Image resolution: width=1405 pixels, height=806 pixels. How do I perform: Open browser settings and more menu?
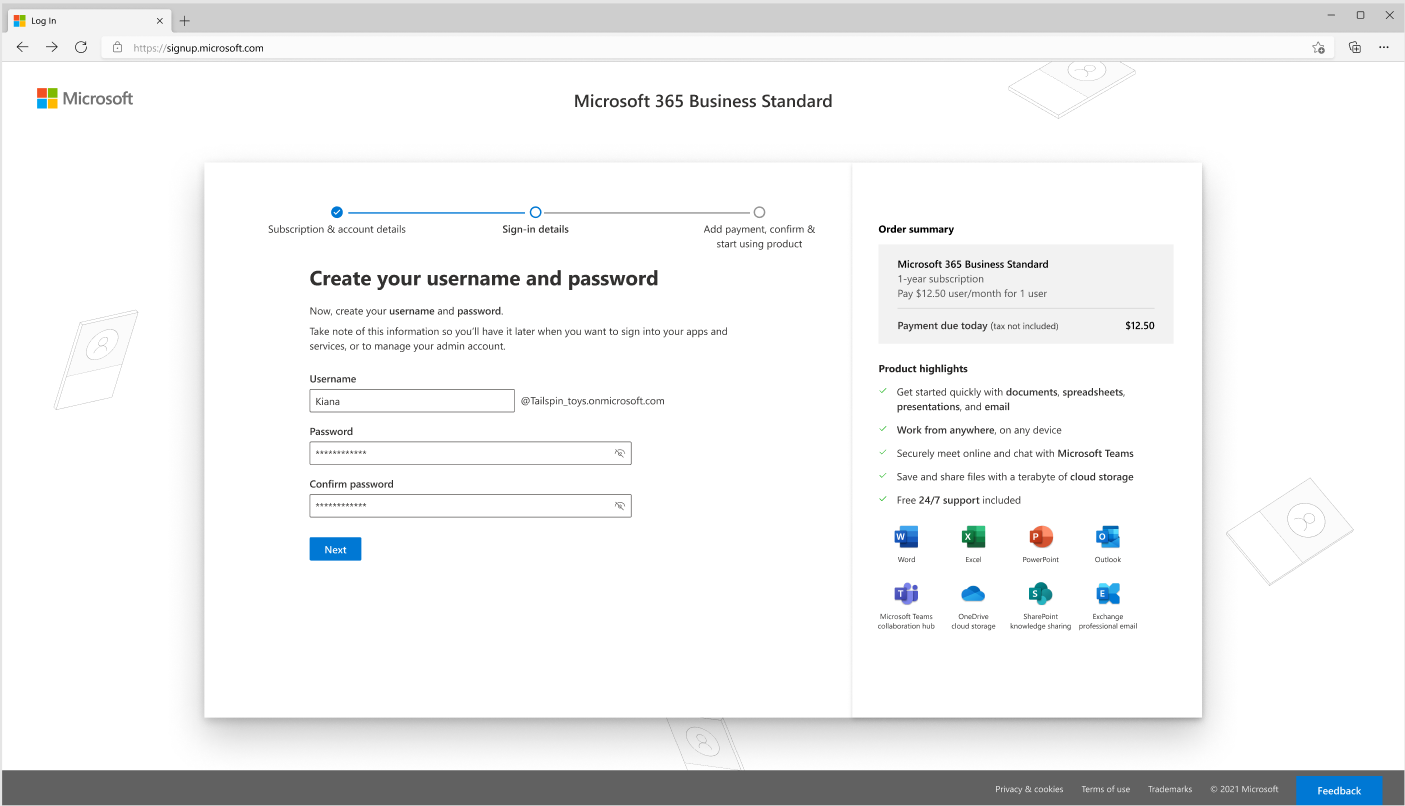1384,47
